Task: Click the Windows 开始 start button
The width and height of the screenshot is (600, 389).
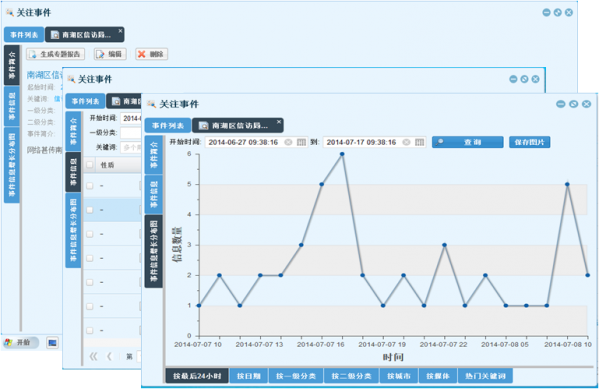Action: 21,342
